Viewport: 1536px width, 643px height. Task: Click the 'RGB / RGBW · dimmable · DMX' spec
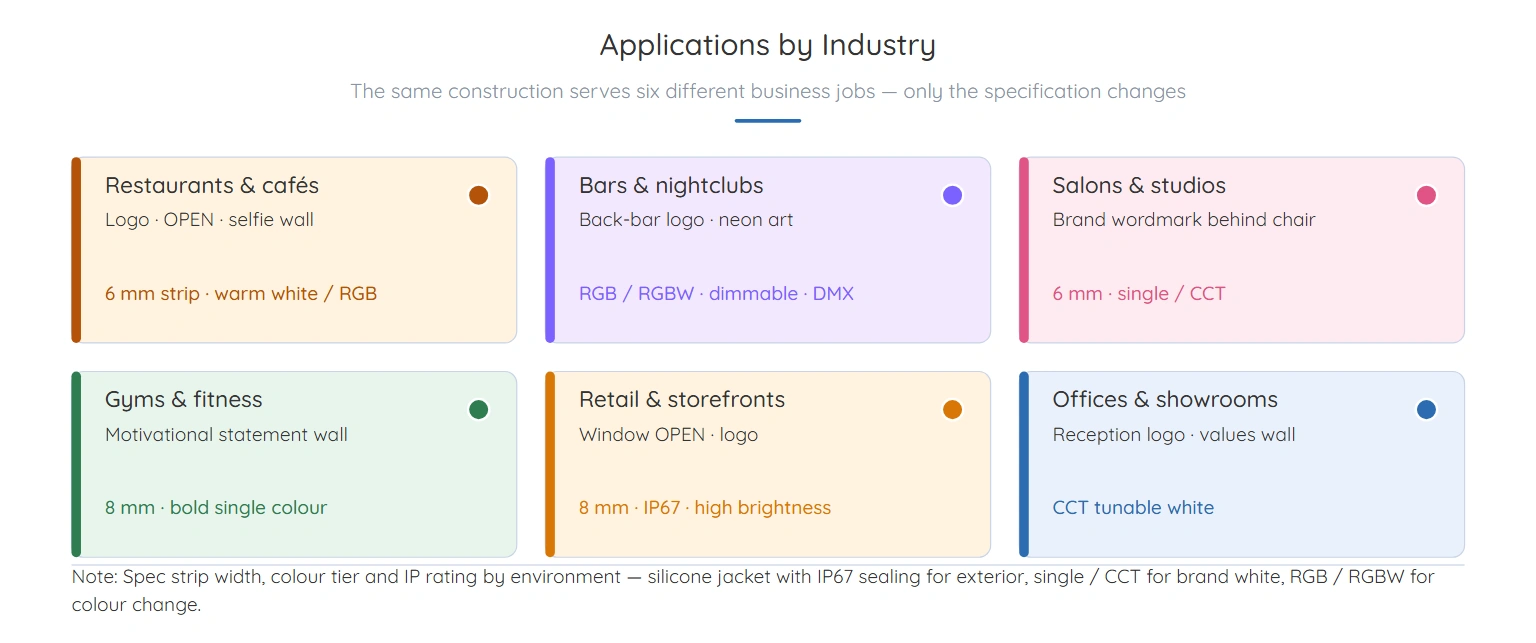pos(716,294)
